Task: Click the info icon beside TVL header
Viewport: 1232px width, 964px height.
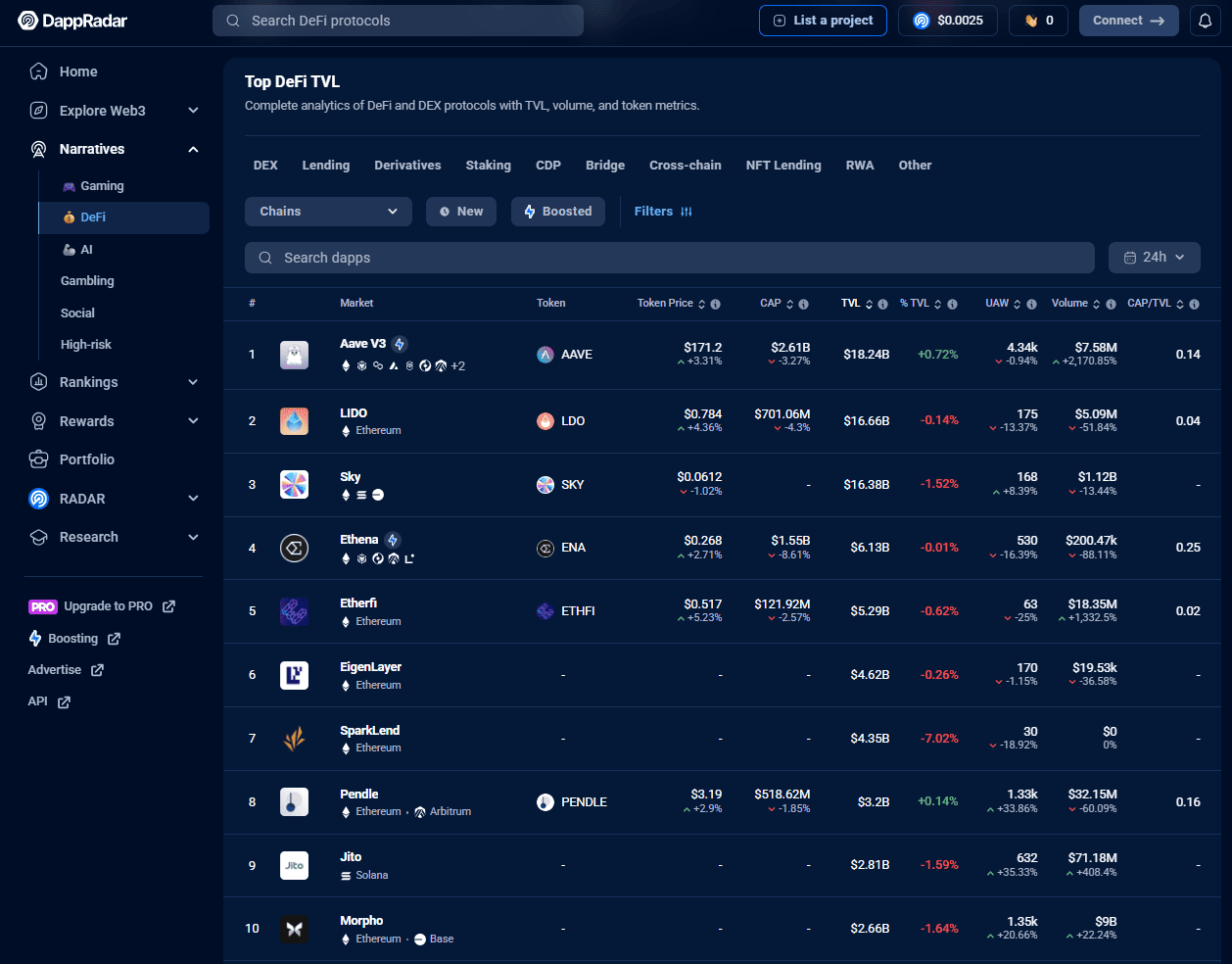Action: click(882, 304)
